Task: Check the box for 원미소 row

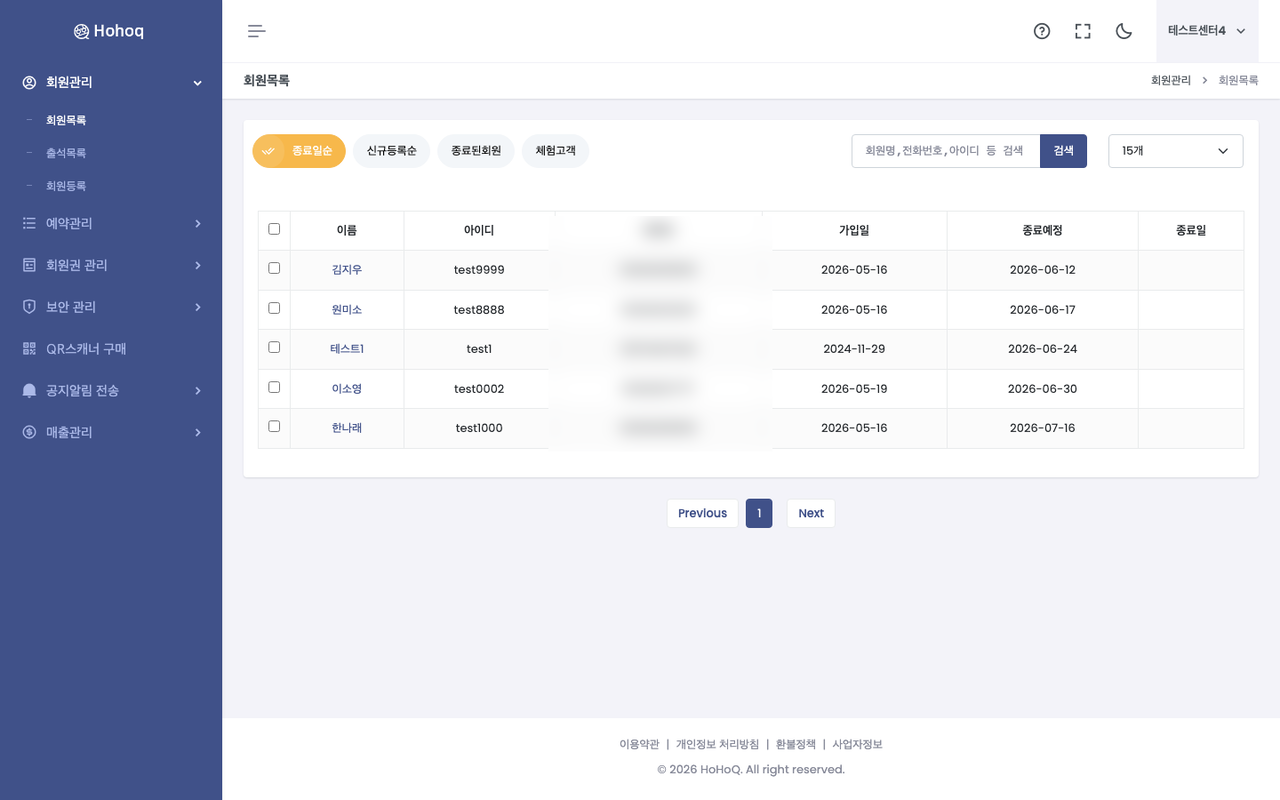Action: coord(274,308)
